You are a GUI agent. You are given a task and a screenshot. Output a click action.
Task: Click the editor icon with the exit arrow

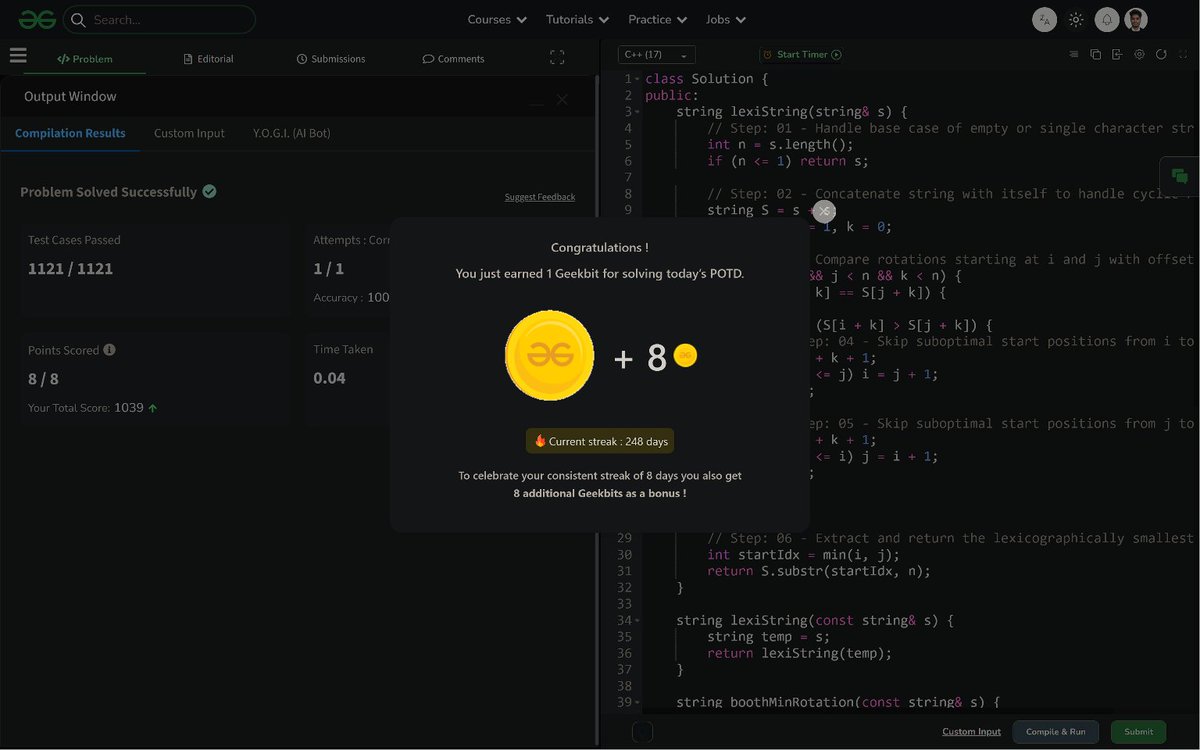click(1117, 55)
